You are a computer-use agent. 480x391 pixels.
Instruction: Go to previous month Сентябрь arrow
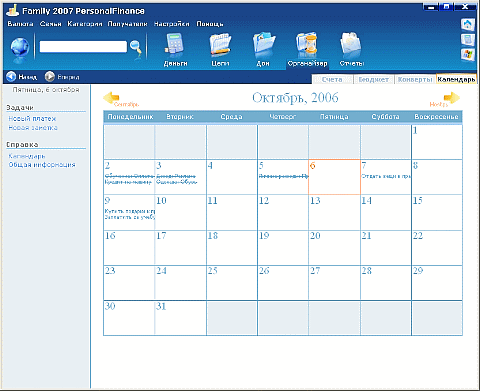111,97
